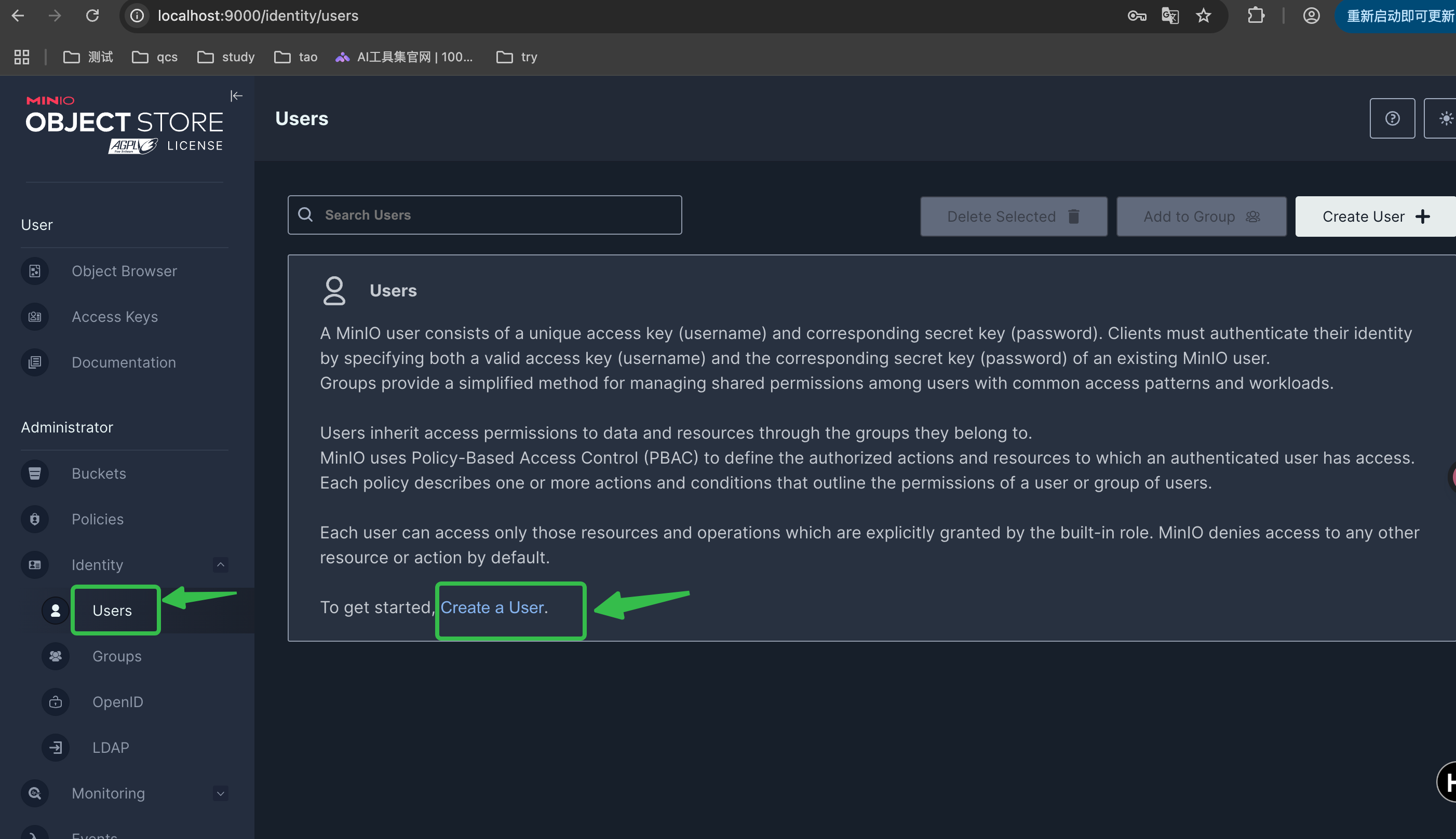Open Documentation menu item
This screenshot has width=1456, height=839.
click(123, 362)
